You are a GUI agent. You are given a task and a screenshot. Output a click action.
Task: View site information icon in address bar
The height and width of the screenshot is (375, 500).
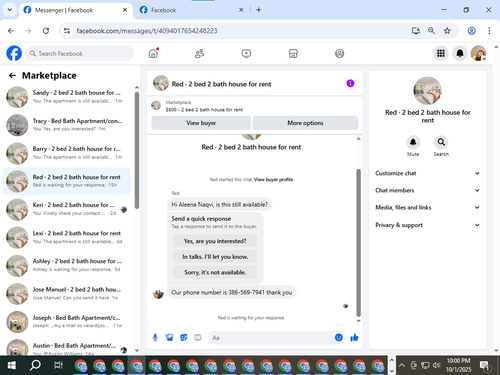(x=67, y=31)
